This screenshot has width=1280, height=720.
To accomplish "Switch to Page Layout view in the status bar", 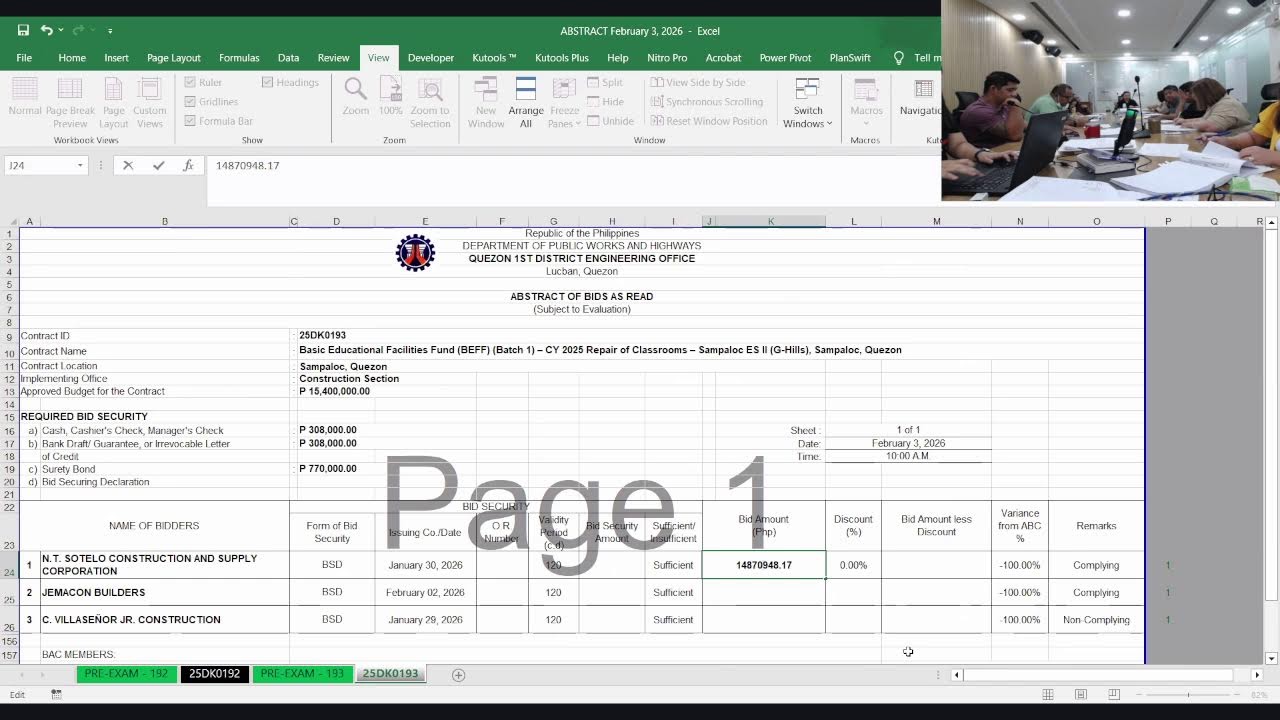I will click(x=1081, y=695).
